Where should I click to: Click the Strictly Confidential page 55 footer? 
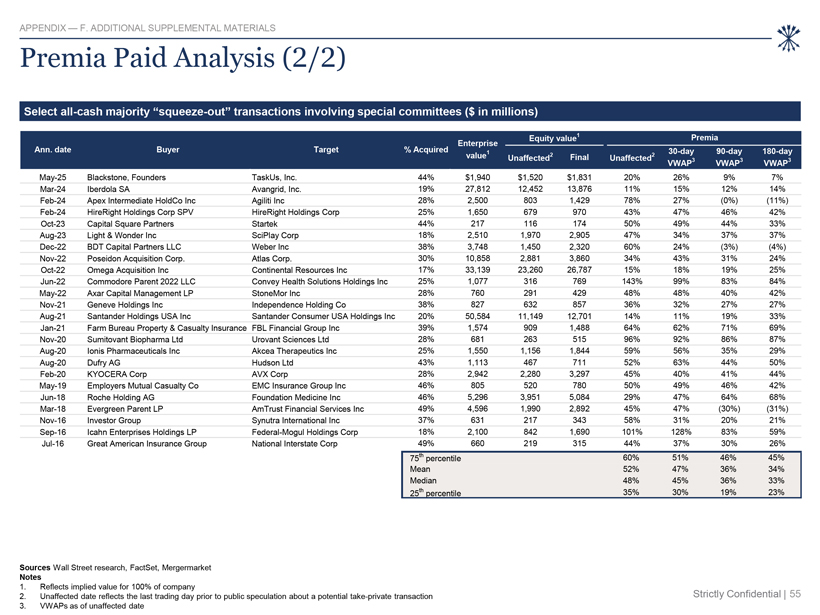[x=747, y=594]
